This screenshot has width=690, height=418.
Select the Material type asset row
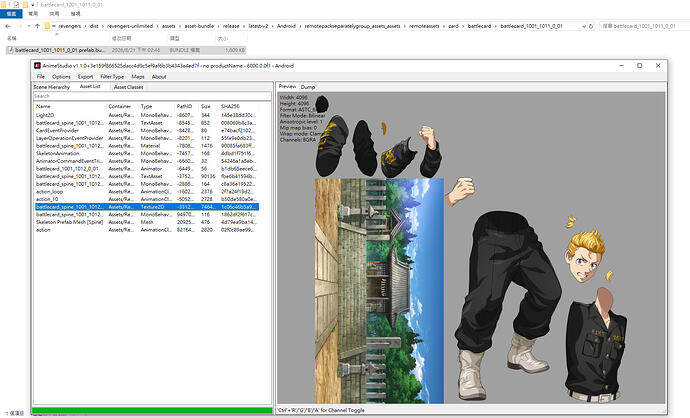[147, 146]
